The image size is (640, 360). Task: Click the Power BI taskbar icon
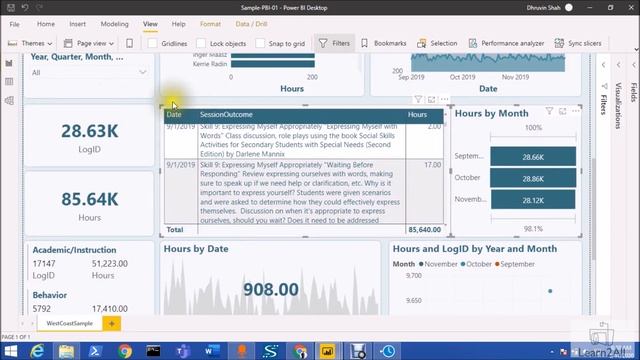coord(327,351)
